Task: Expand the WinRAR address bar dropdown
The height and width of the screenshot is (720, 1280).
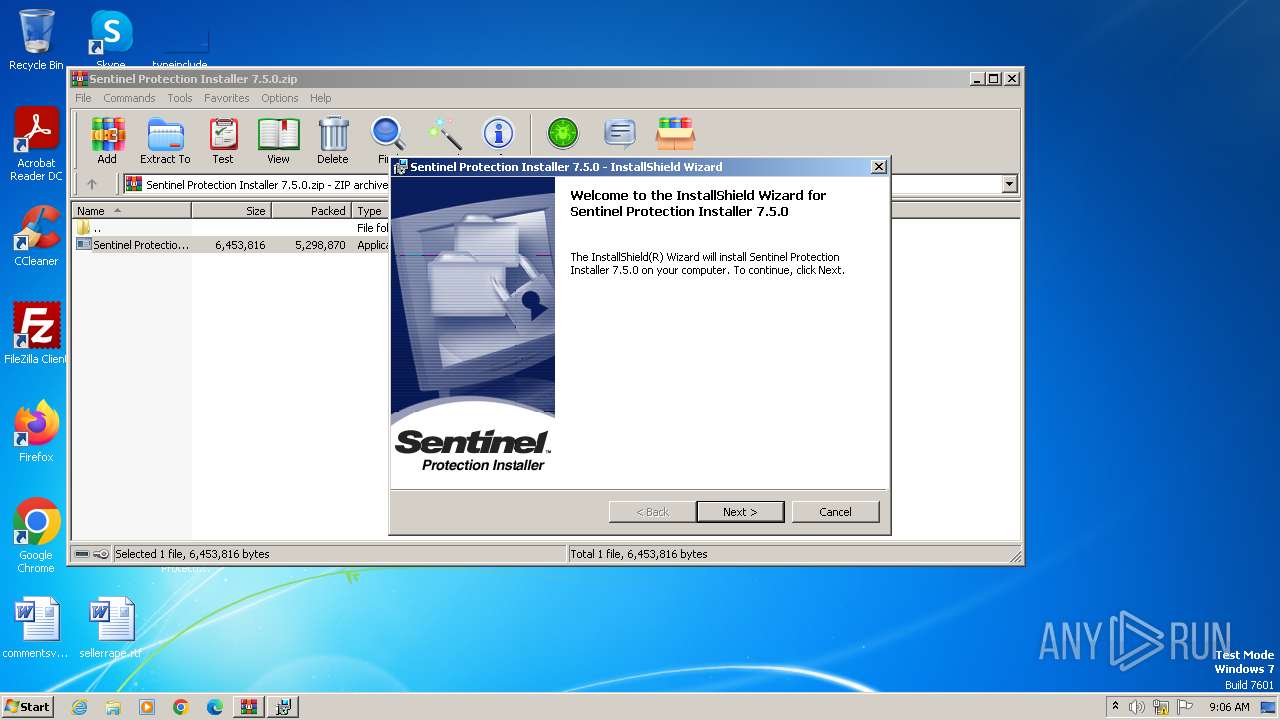Action: pyautogui.click(x=1009, y=184)
